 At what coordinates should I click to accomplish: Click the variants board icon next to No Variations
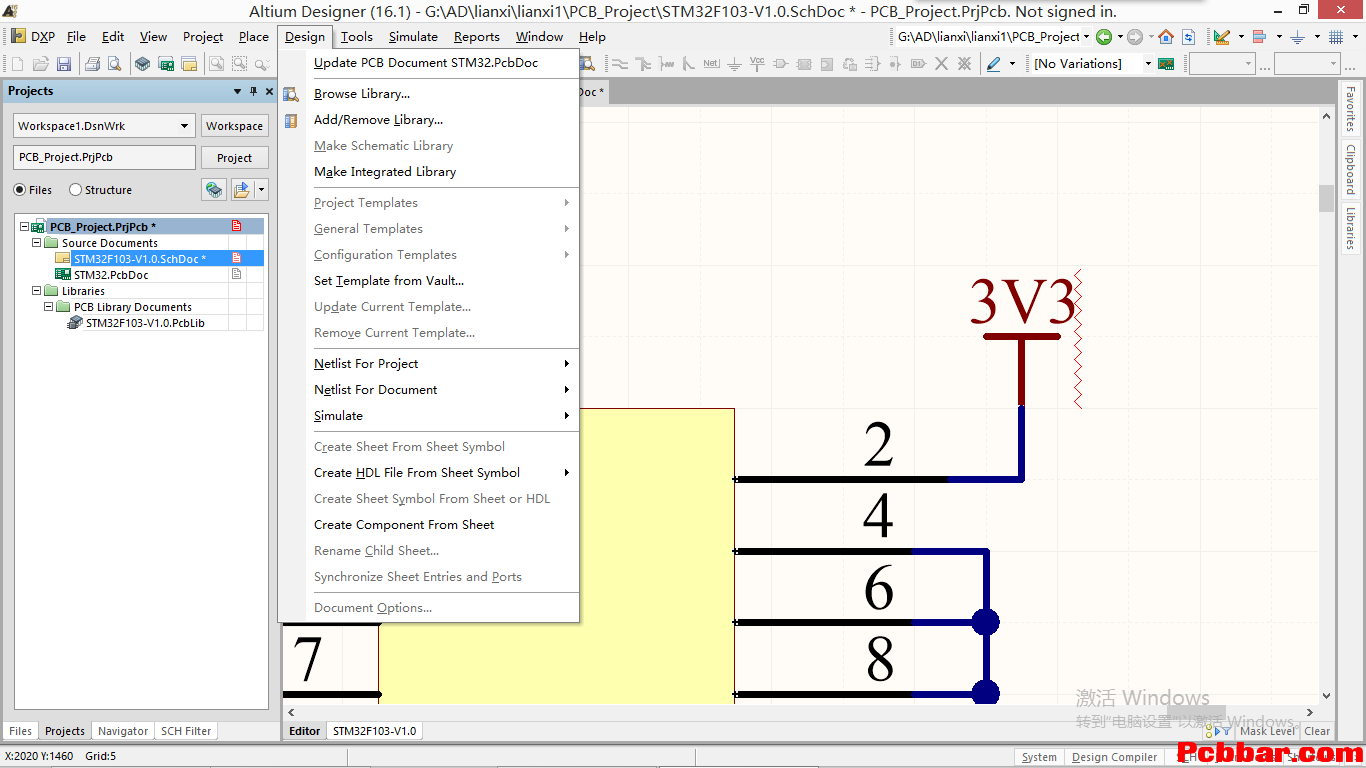pyautogui.click(x=1166, y=64)
